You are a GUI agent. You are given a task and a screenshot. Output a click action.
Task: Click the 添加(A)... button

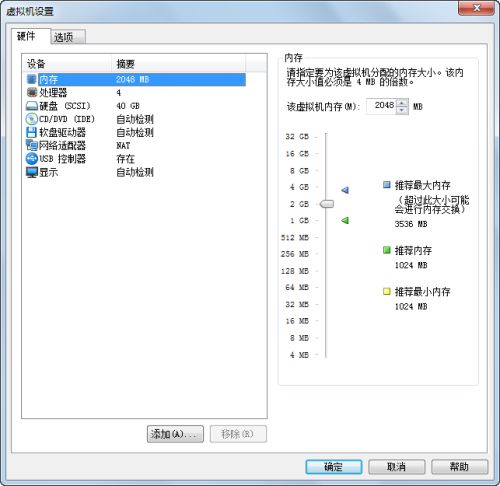tap(175, 434)
